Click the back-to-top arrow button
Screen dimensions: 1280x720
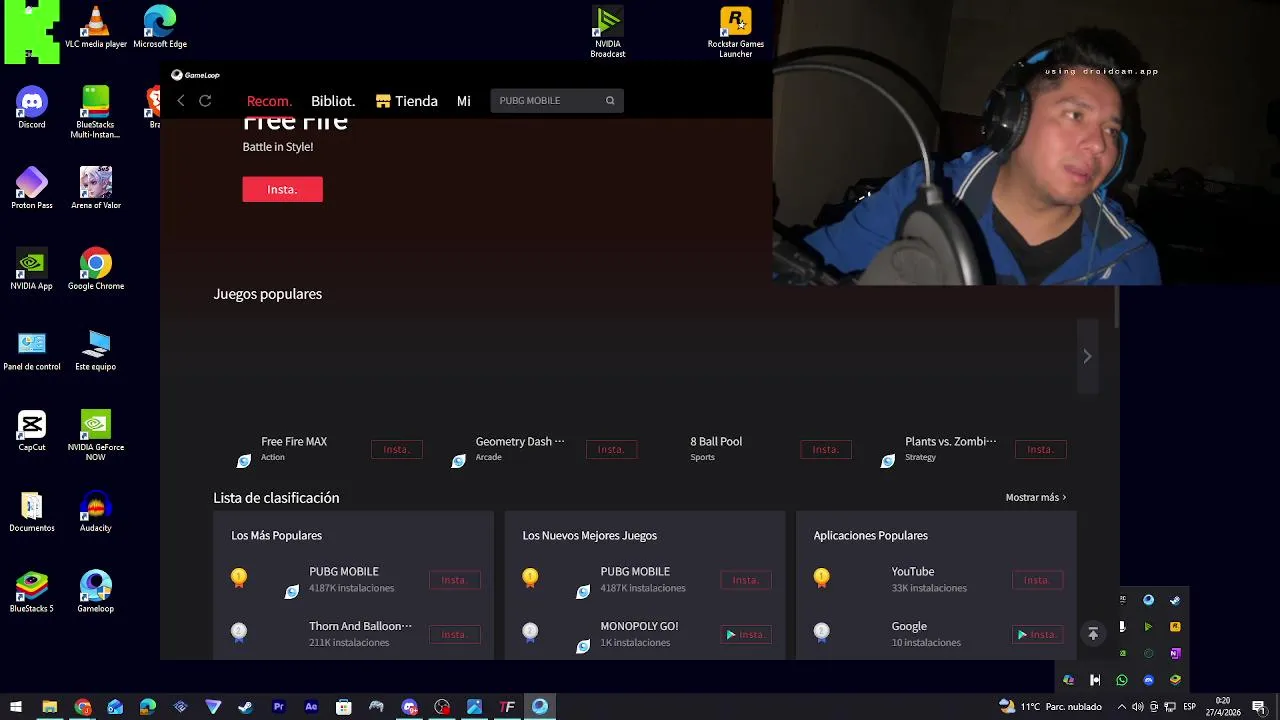pyautogui.click(x=1093, y=634)
